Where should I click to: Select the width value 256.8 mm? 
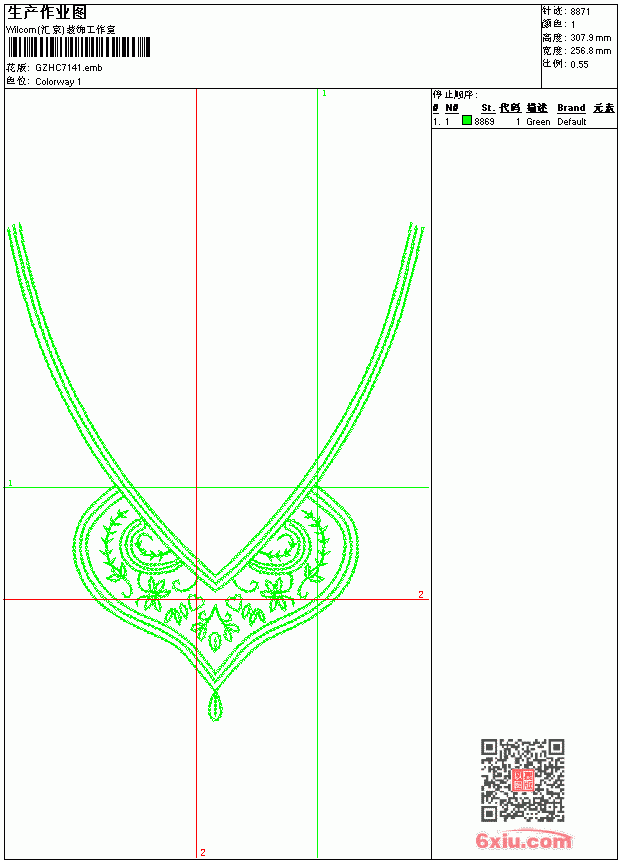(590, 51)
